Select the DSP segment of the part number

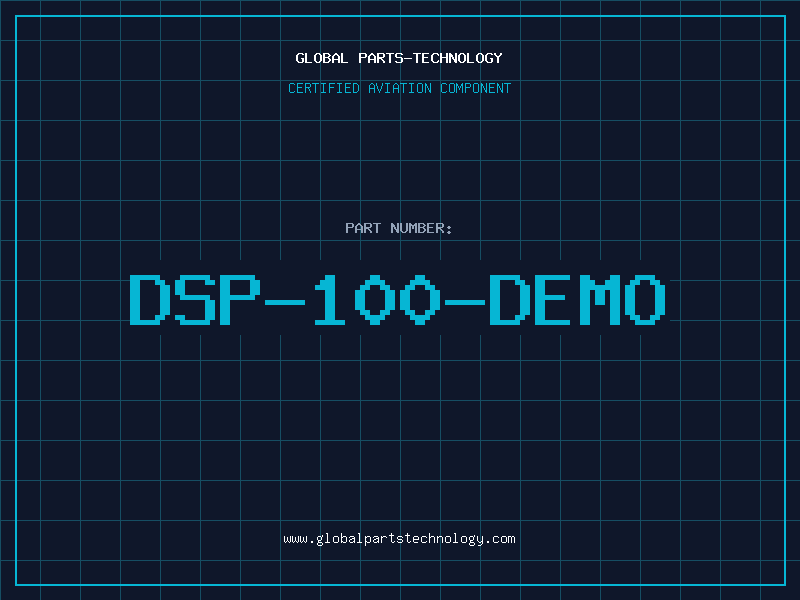click(191, 300)
